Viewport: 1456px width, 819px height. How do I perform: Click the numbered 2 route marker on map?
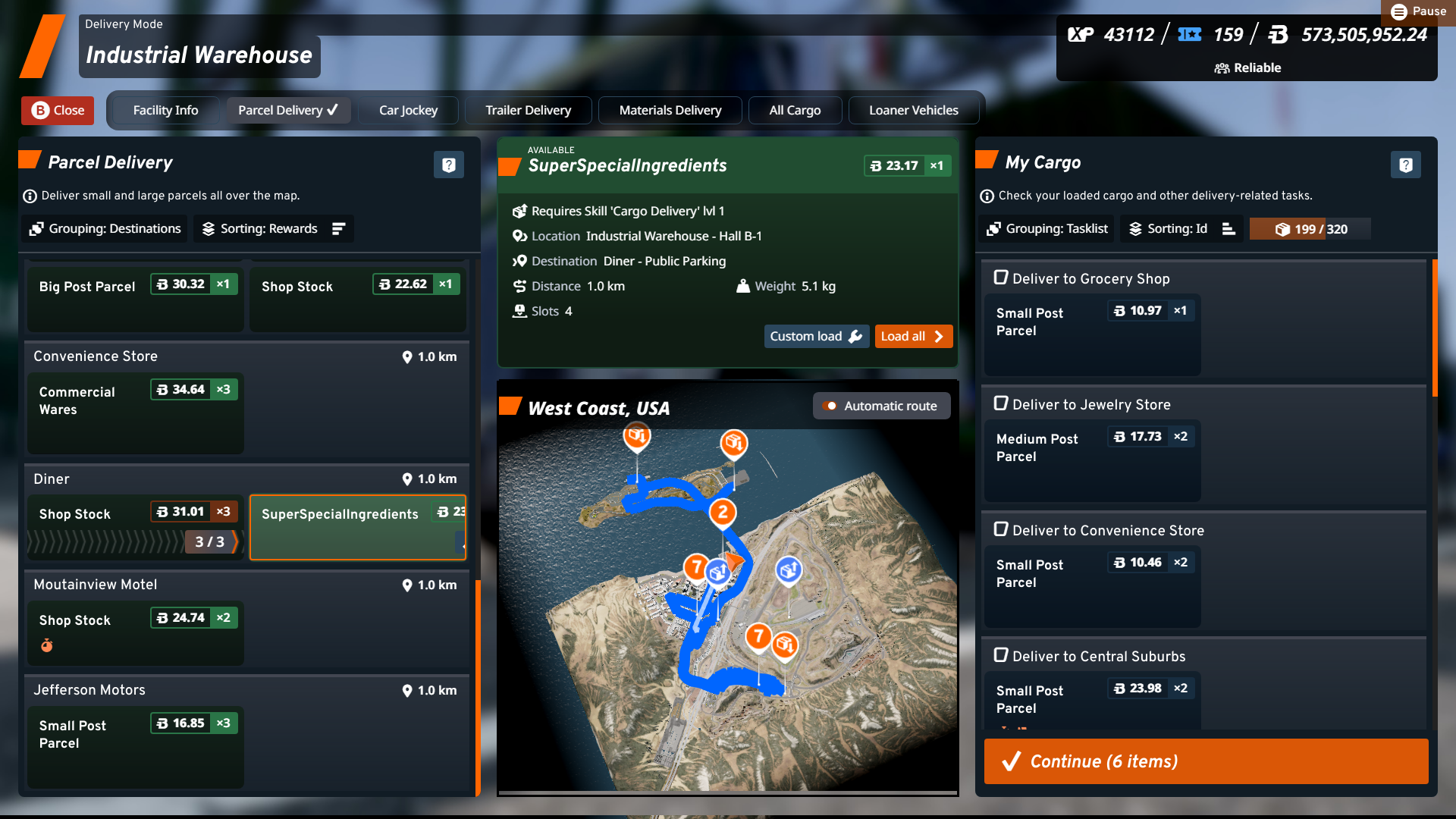tap(723, 512)
